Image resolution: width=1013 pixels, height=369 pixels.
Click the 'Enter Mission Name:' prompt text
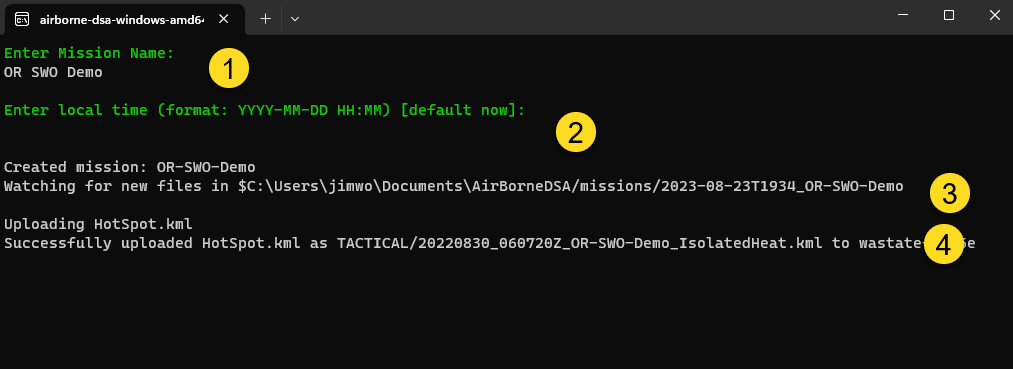click(89, 53)
